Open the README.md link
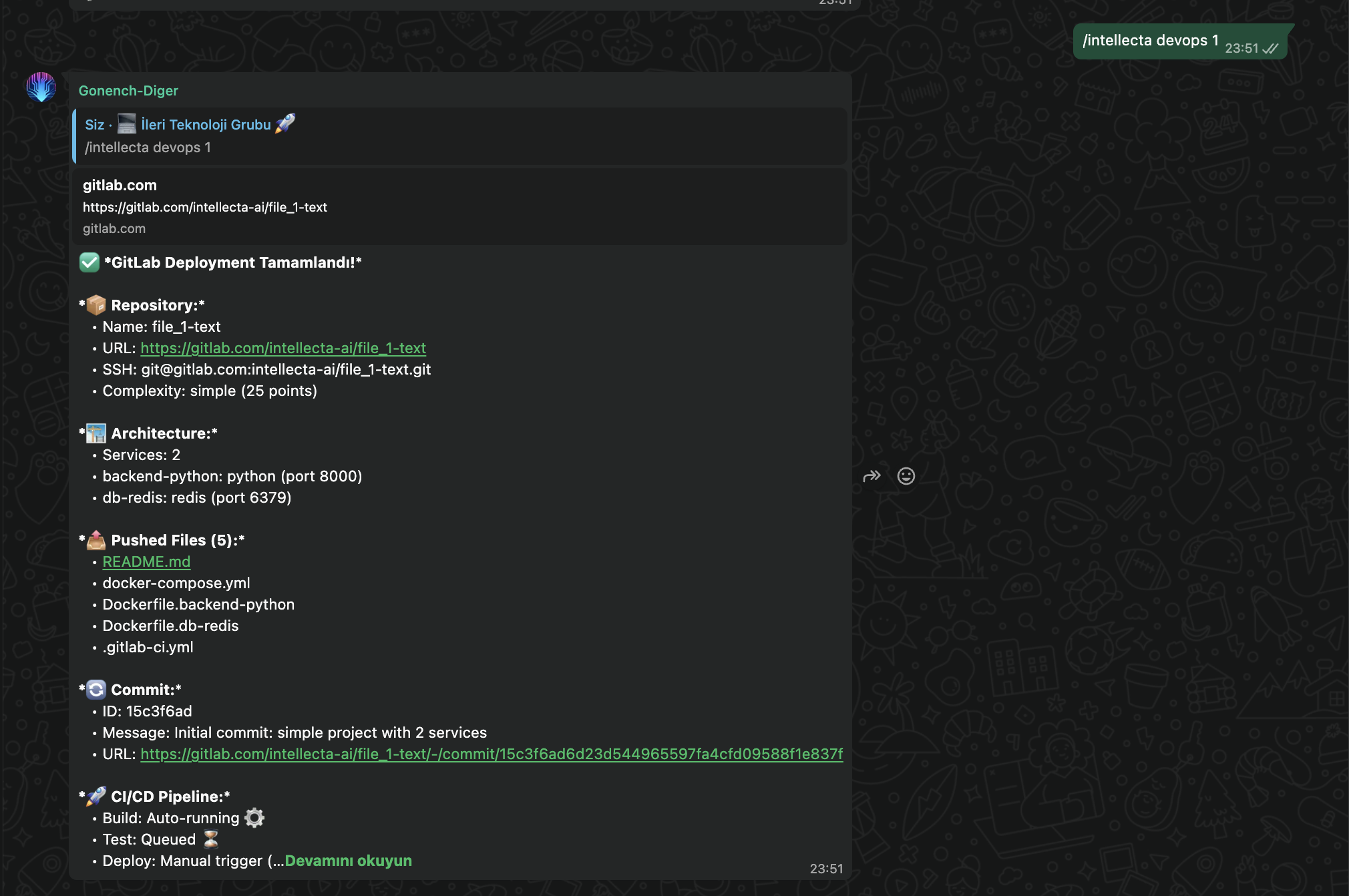 [146, 562]
